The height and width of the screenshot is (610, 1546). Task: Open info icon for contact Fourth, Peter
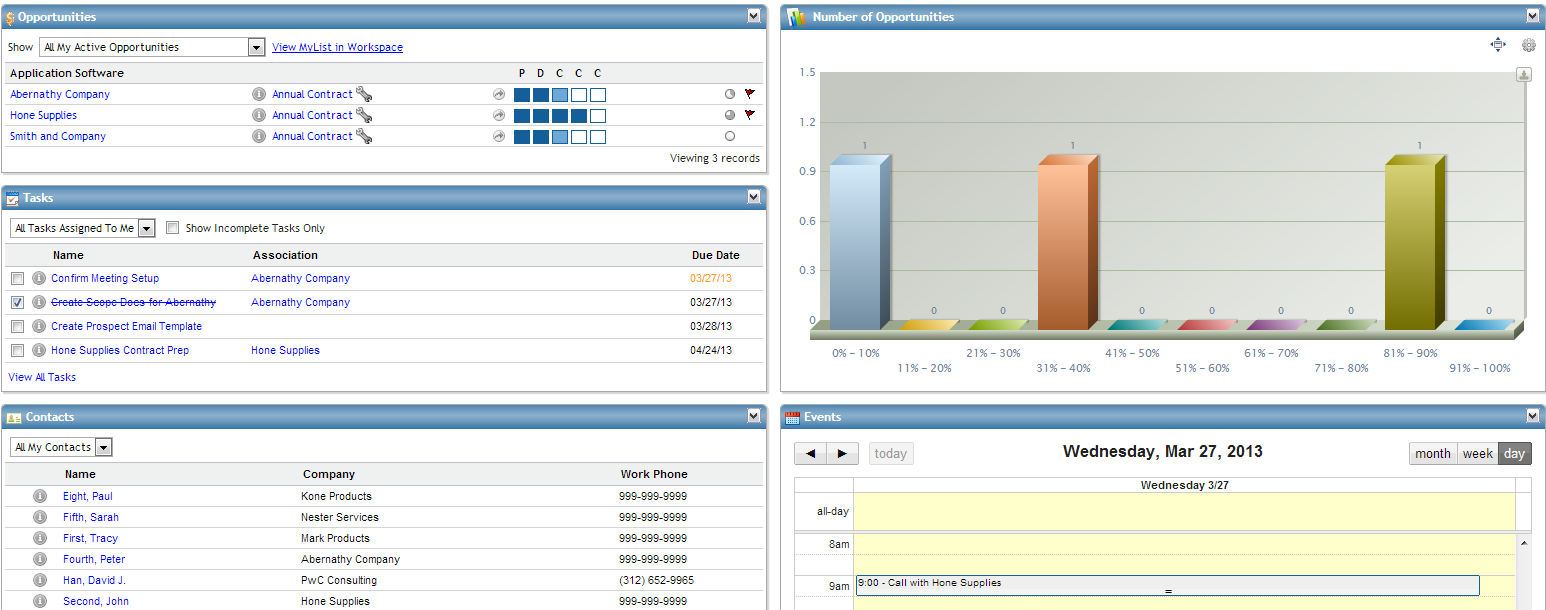40,559
